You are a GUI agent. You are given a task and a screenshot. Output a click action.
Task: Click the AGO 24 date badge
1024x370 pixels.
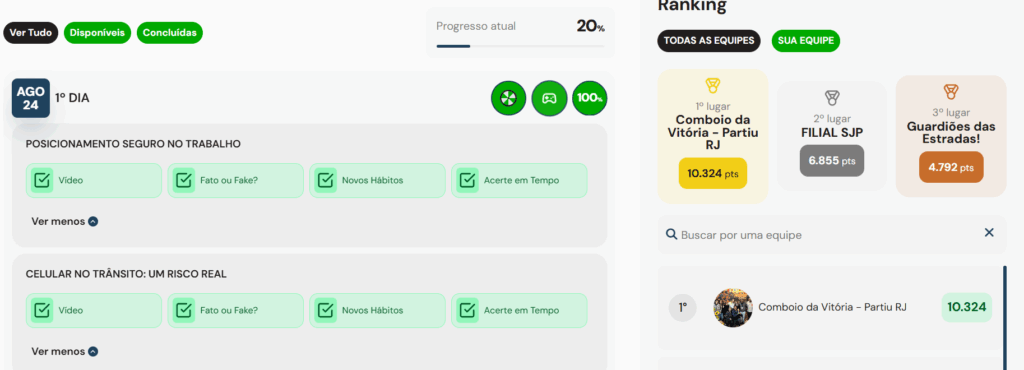31,99
